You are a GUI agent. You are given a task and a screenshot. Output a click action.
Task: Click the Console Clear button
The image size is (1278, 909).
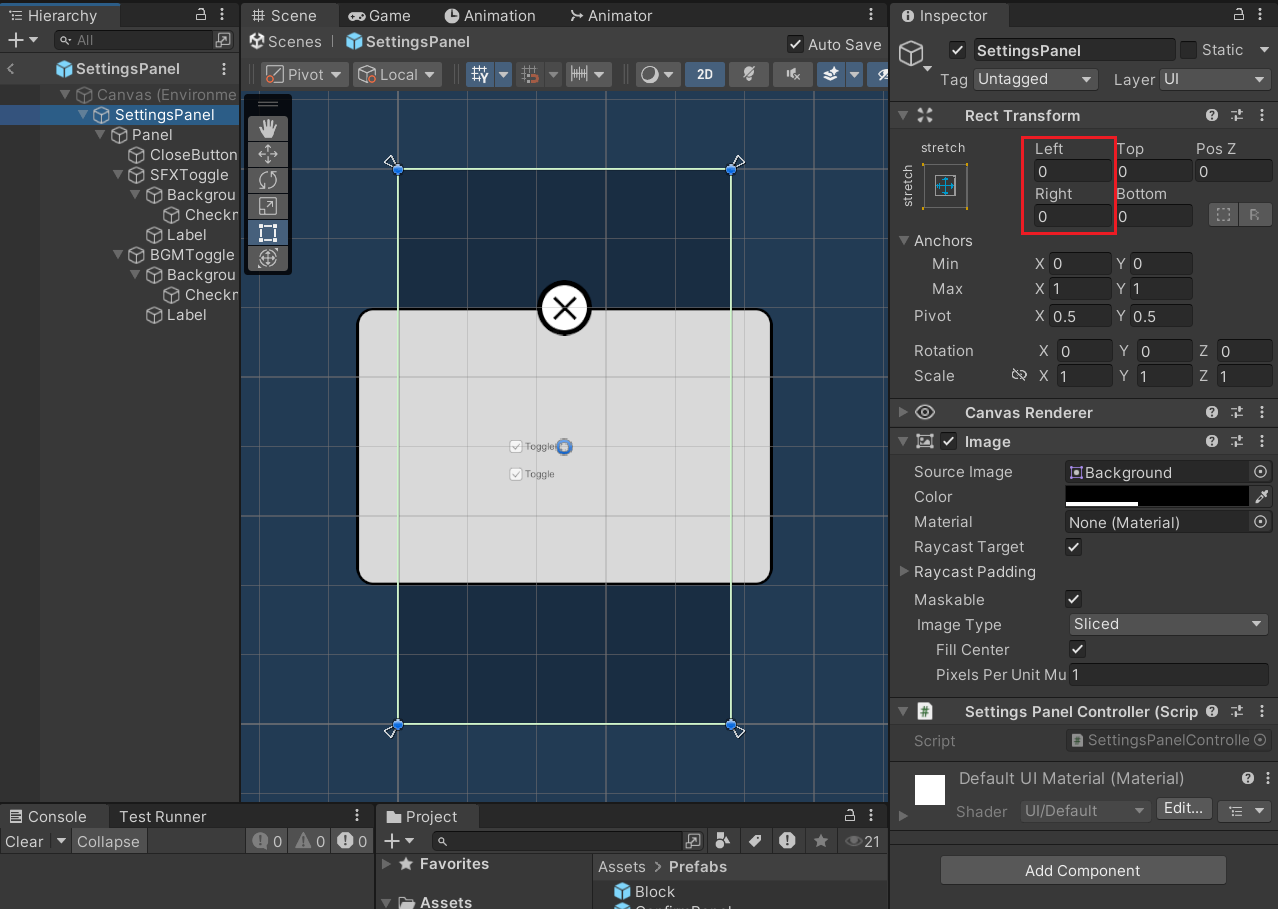click(24, 841)
